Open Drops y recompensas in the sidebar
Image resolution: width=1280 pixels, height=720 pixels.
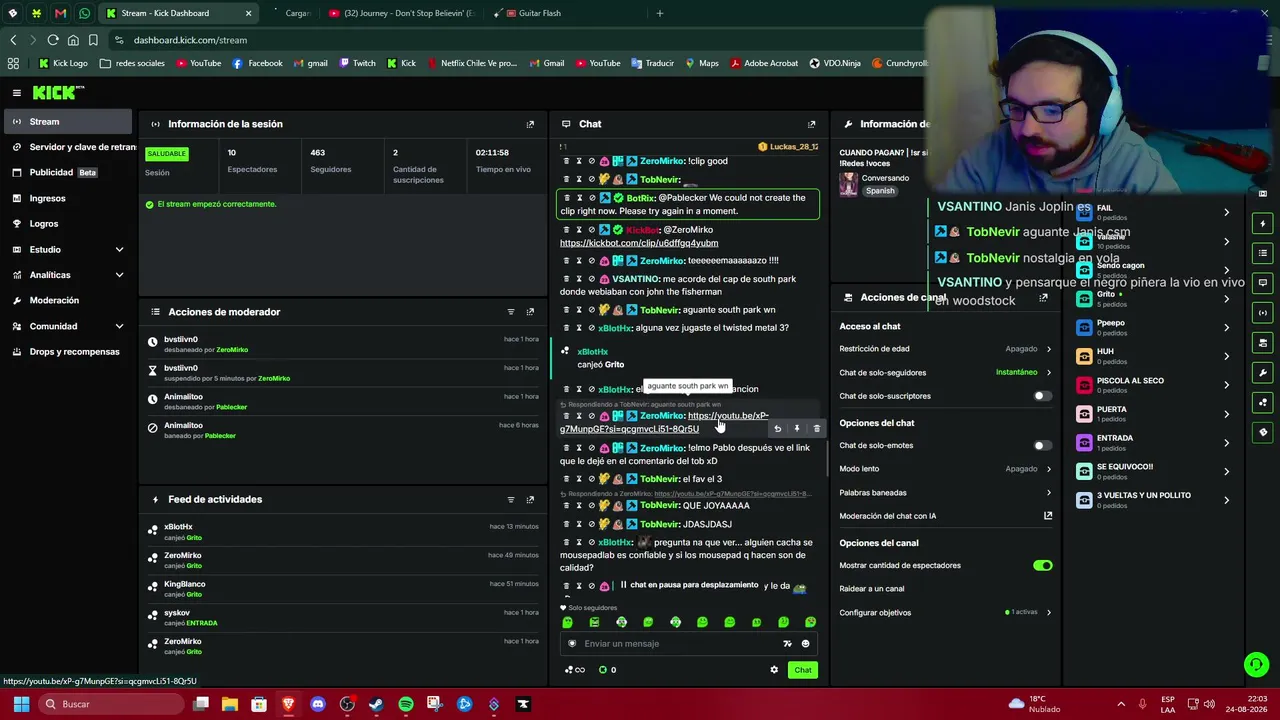(x=68, y=352)
